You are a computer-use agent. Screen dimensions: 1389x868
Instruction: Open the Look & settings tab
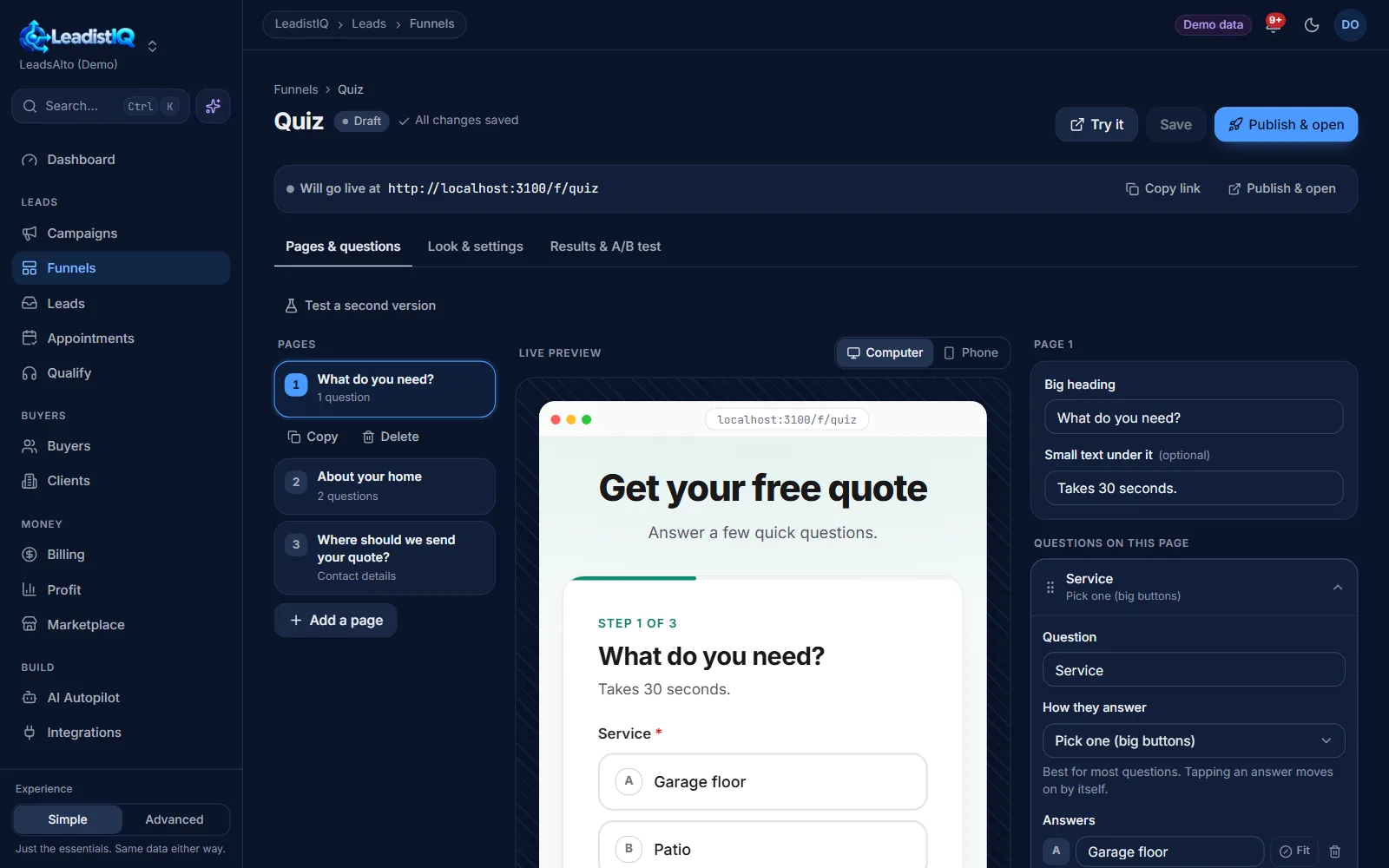tap(476, 247)
